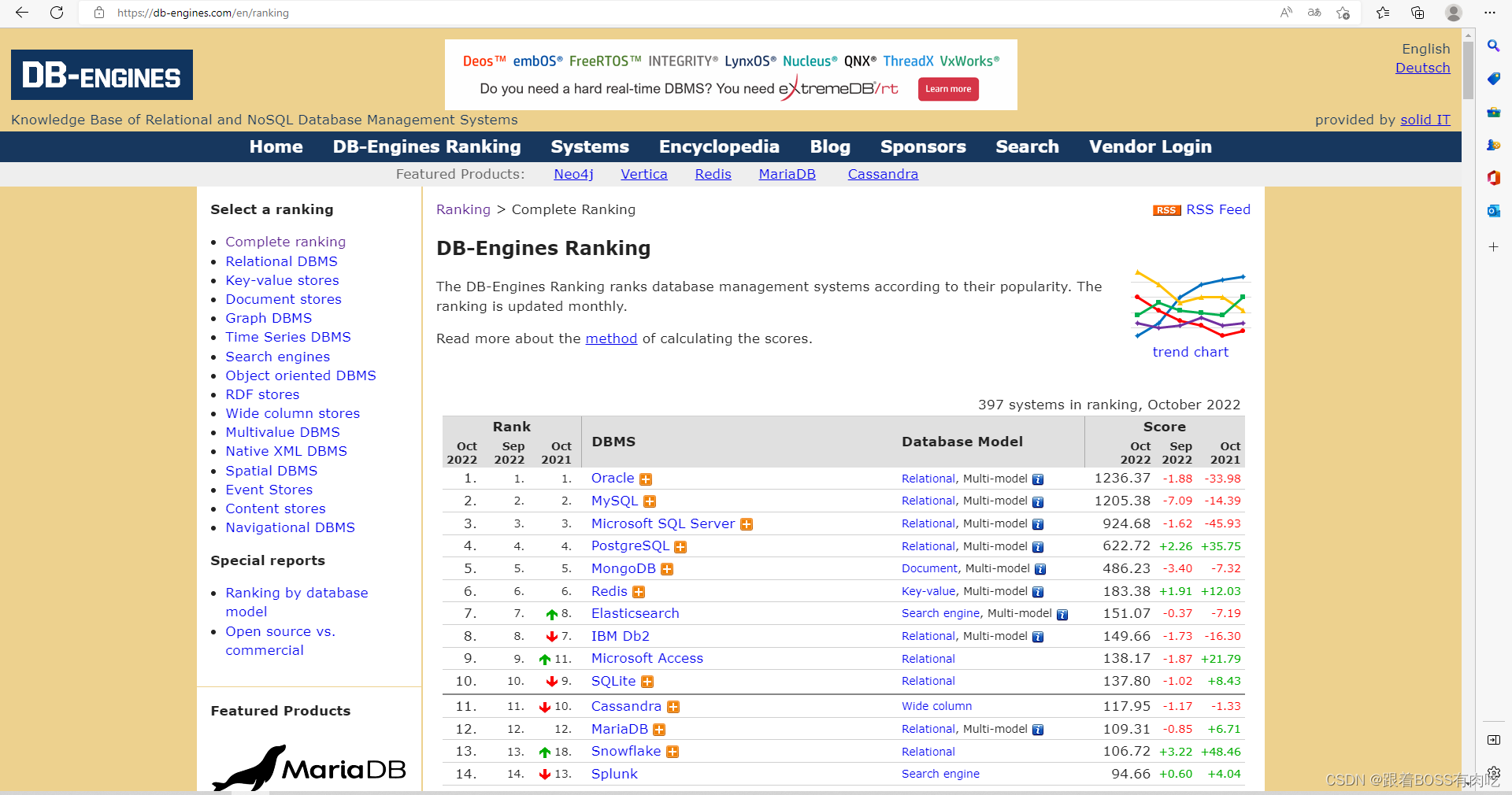The width and height of the screenshot is (1512, 795).
Task: Click Elasticsearch multi-model info icon
Action: (x=1062, y=615)
